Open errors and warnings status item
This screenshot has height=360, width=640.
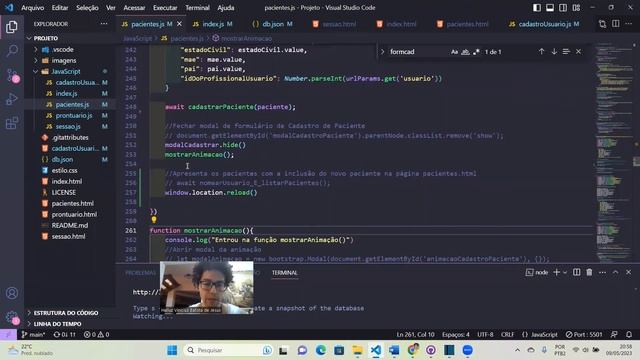[x=96, y=334]
